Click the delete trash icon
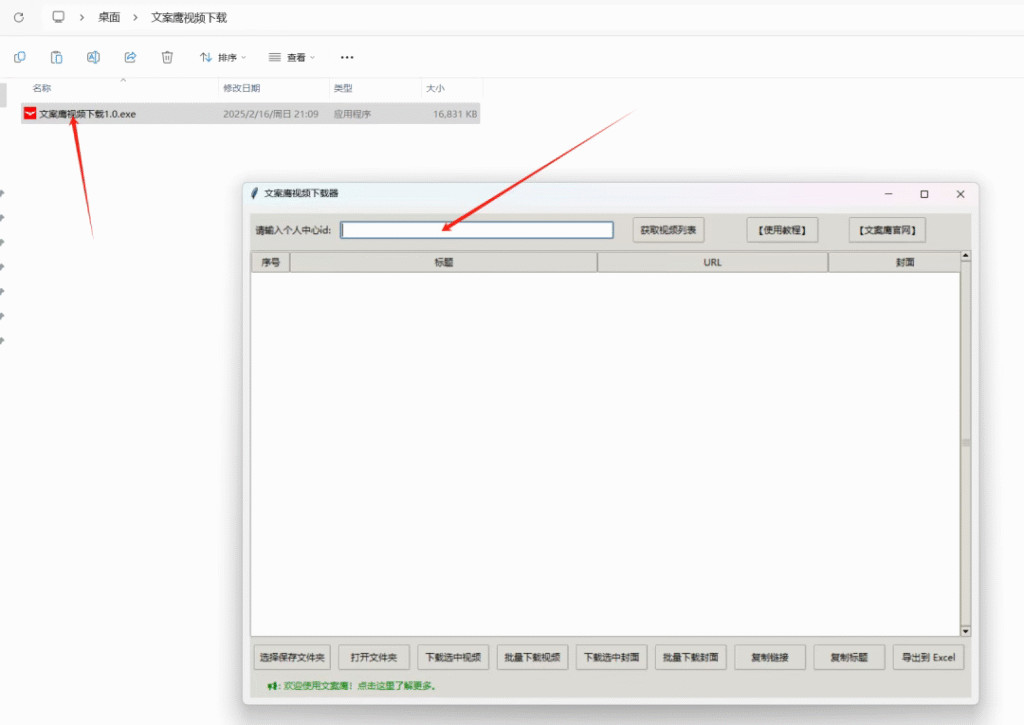 coord(167,57)
